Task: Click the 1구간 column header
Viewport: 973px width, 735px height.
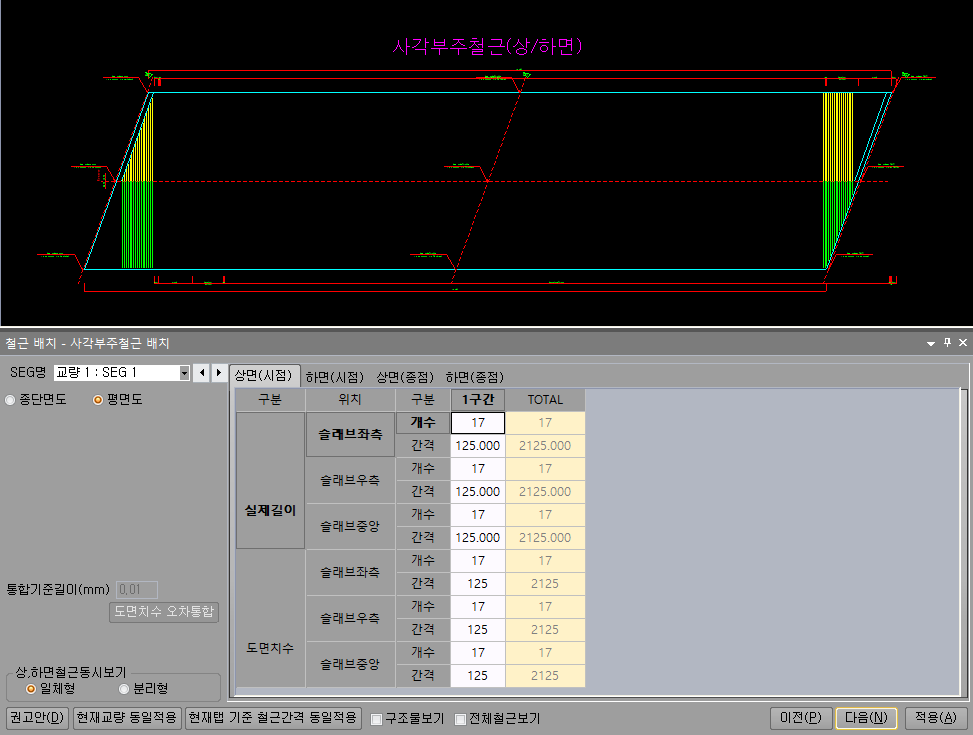Action: (478, 400)
